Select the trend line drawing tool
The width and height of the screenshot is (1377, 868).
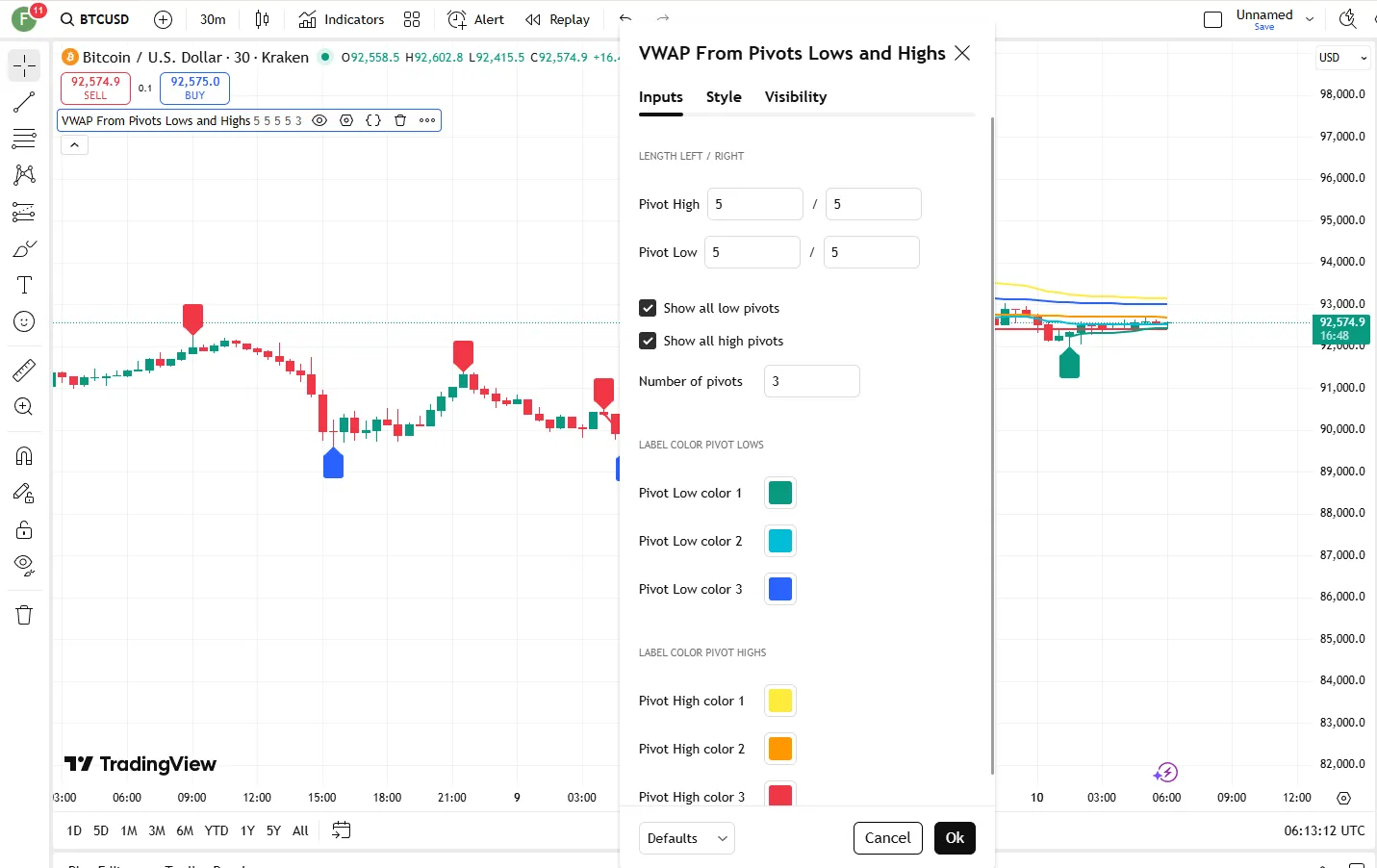[x=24, y=102]
